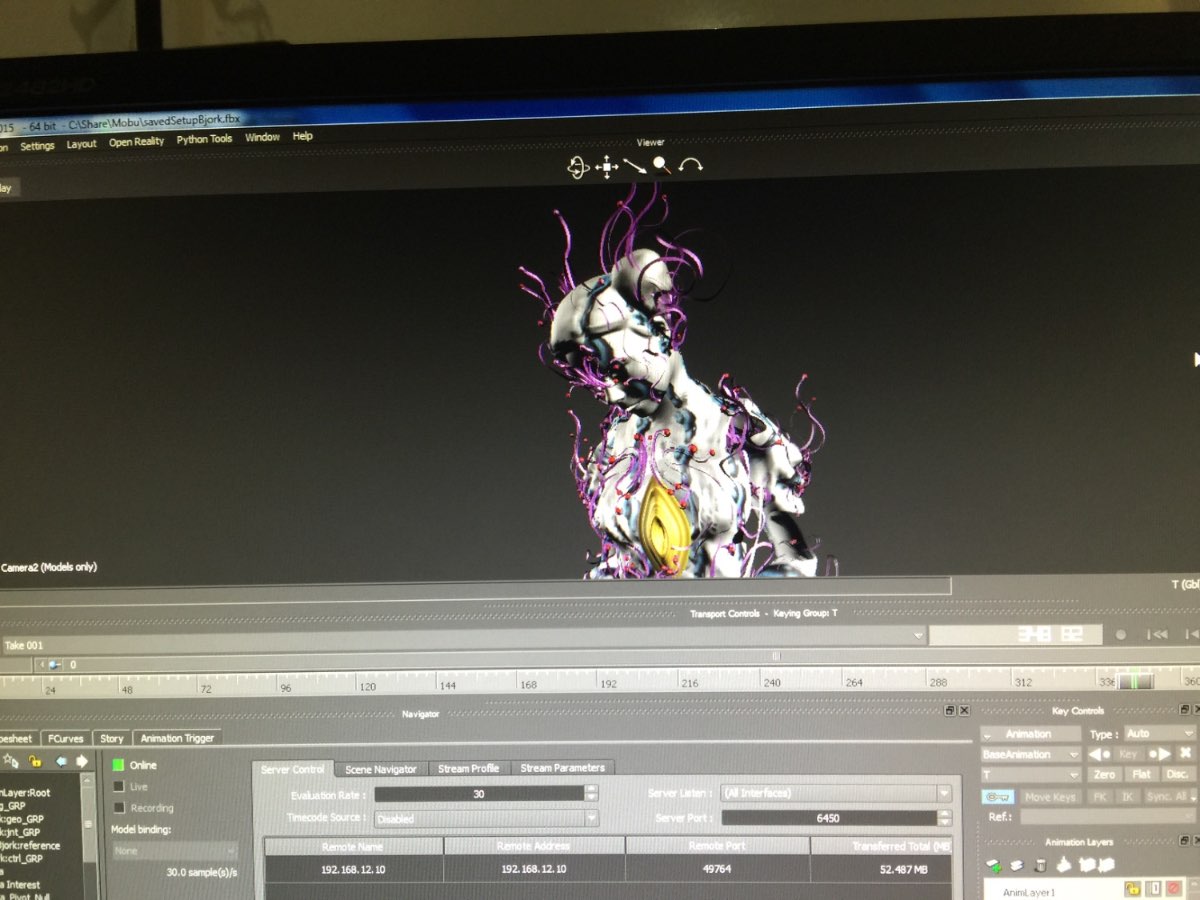This screenshot has width=1200, height=900.
Task: Open the T keying group dropdown
Action: (1030, 775)
